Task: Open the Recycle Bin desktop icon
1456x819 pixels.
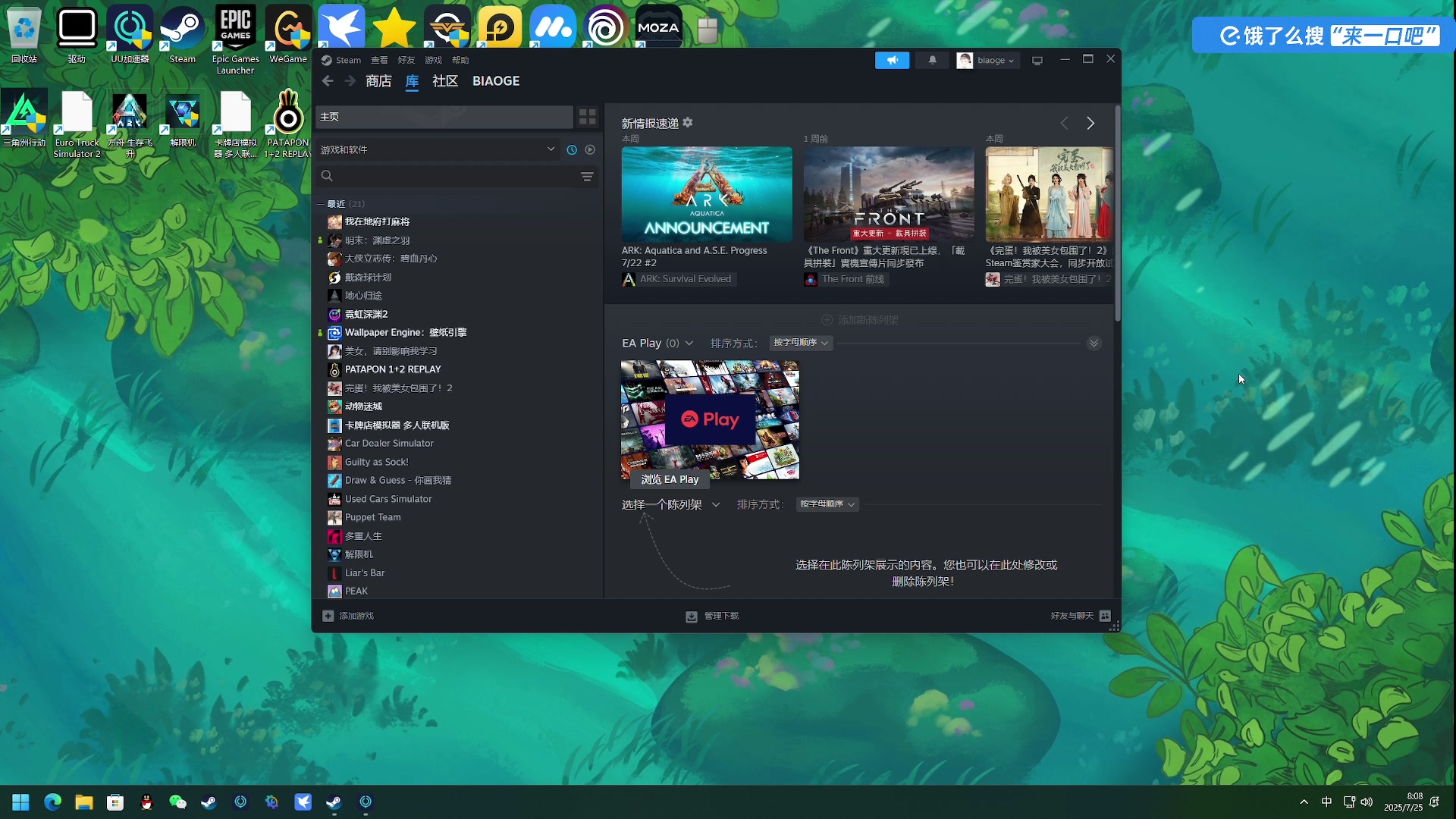Action: [x=24, y=35]
